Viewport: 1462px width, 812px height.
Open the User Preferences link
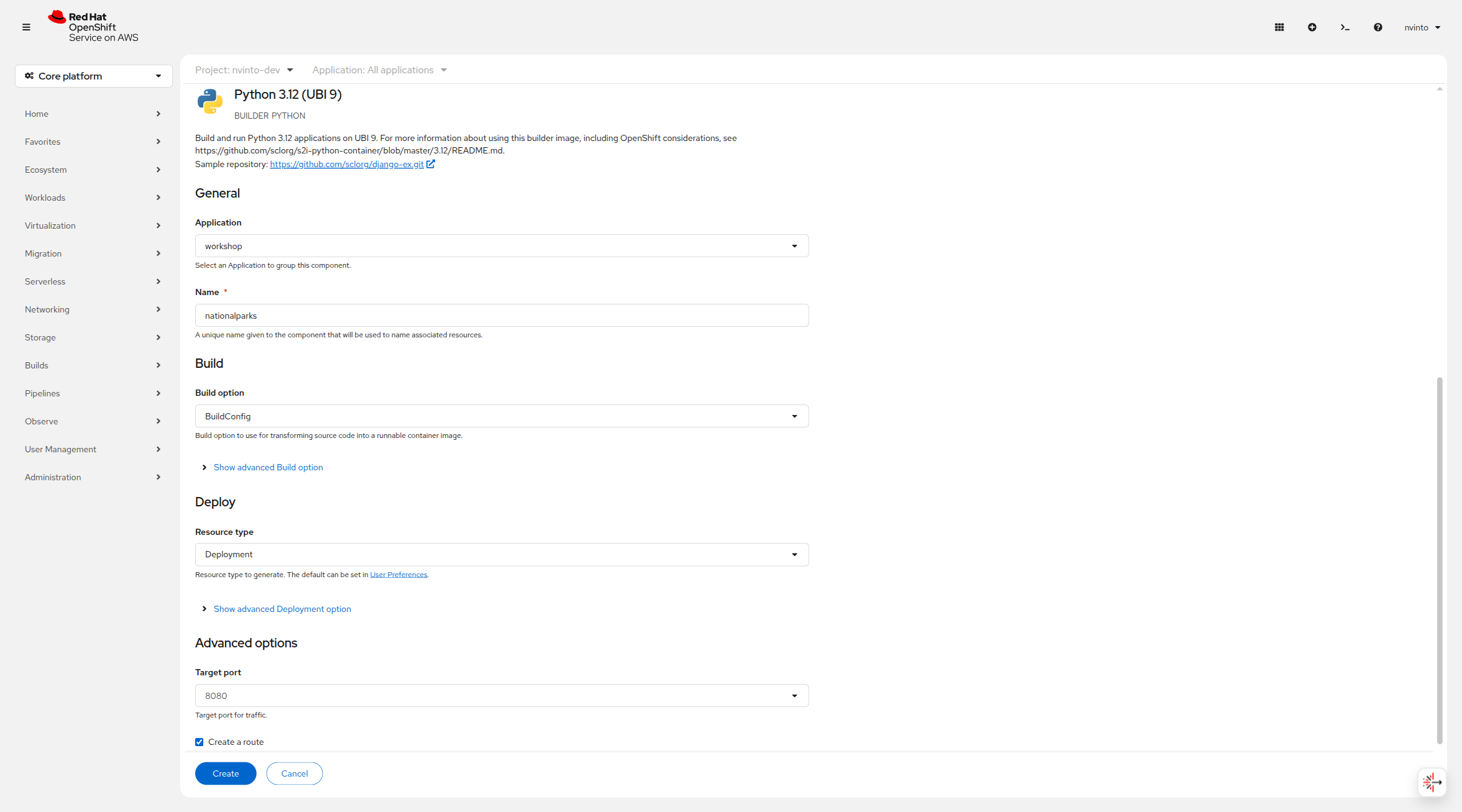pos(398,575)
